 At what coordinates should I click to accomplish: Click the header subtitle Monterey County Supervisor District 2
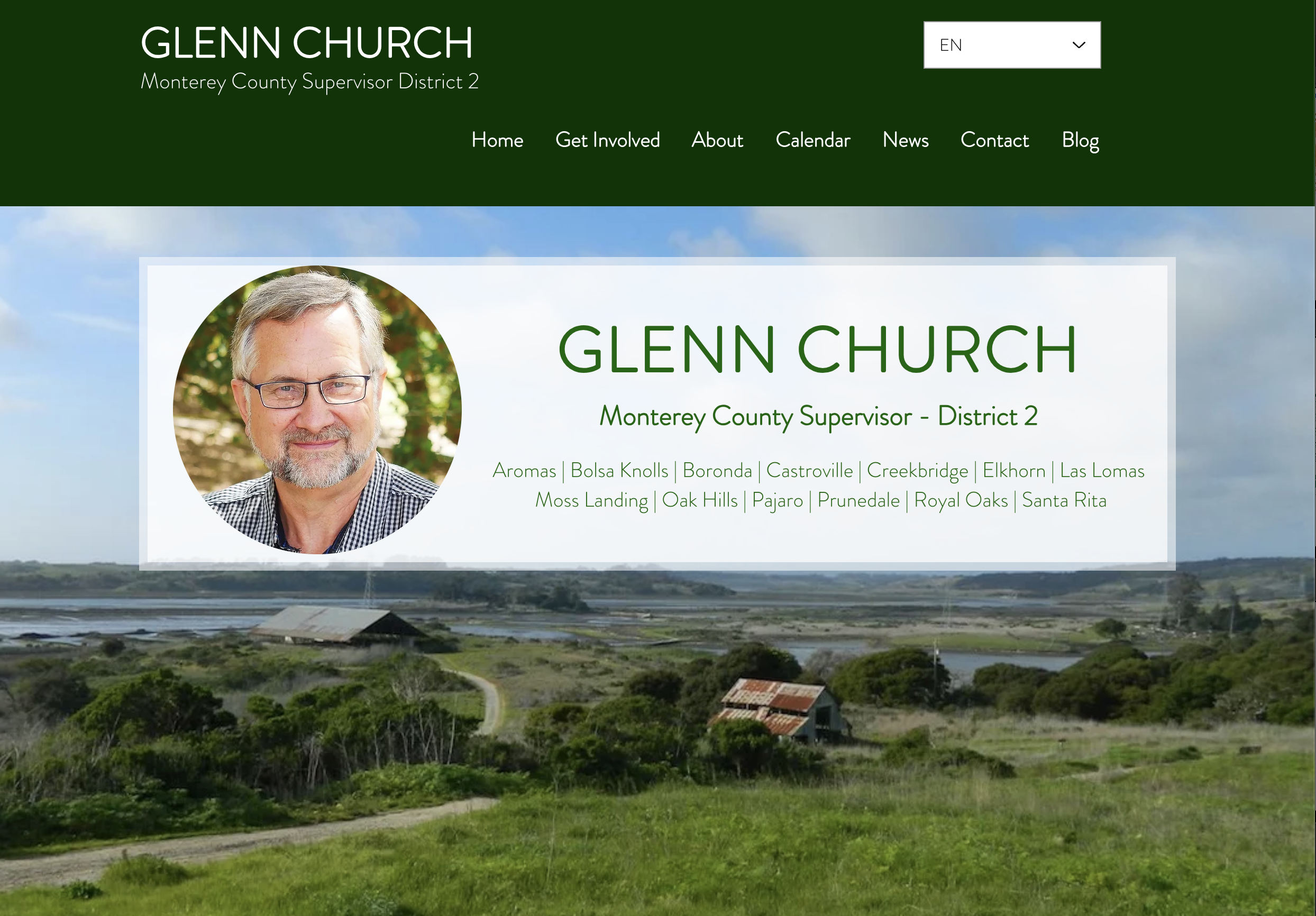point(309,81)
